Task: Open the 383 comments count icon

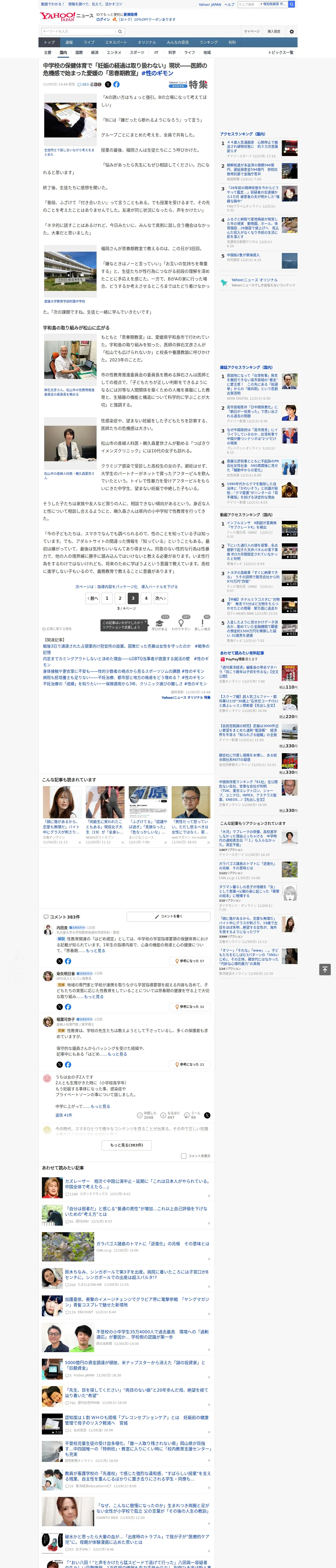Action: pos(83,85)
